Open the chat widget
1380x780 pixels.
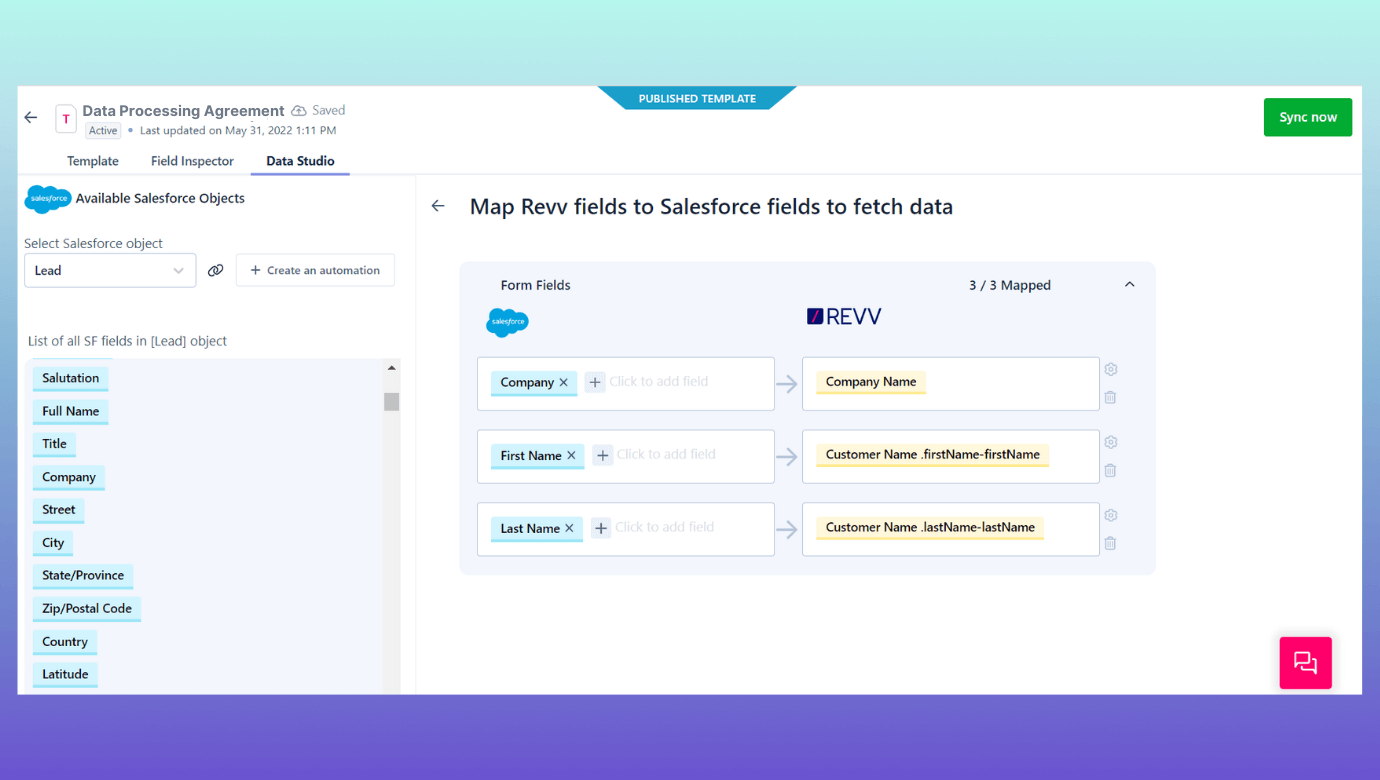[x=1306, y=663]
